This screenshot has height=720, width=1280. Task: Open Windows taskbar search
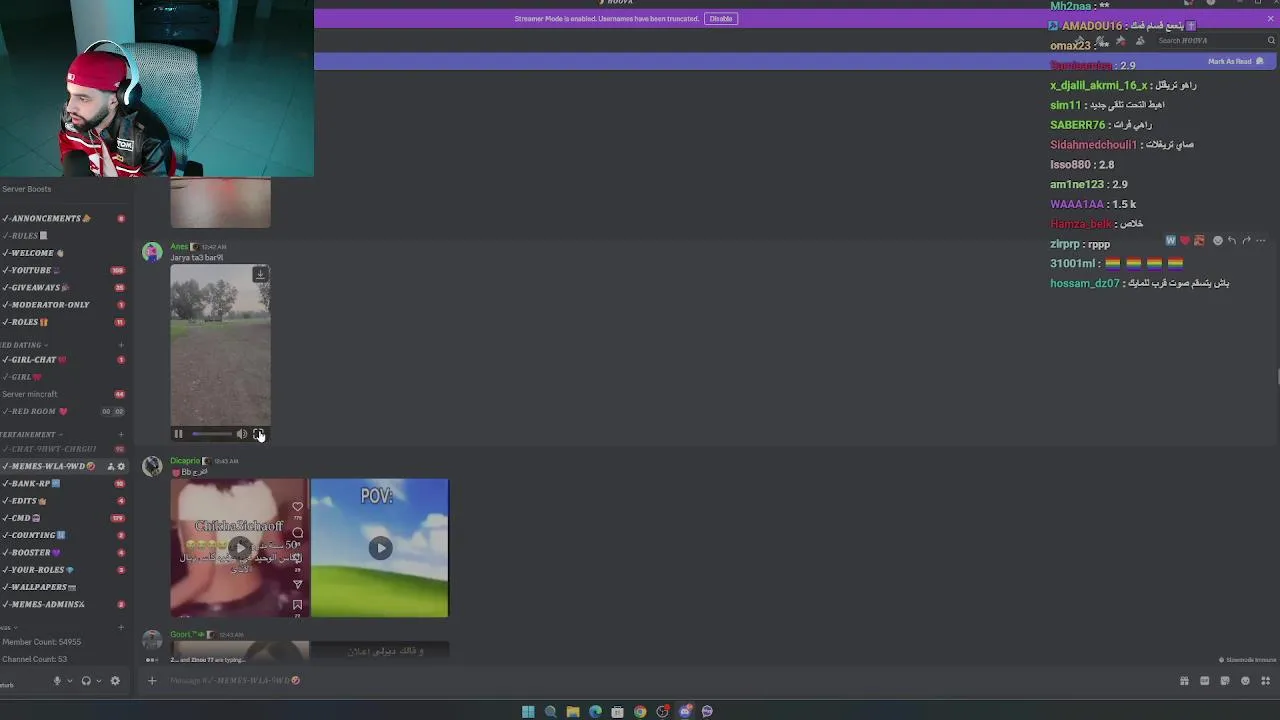coord(550,712)
